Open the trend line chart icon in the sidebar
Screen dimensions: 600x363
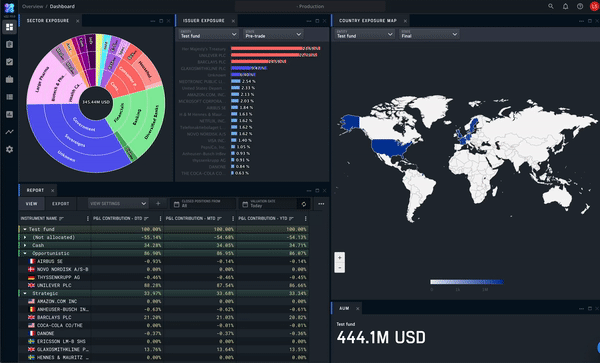point(9,132)
